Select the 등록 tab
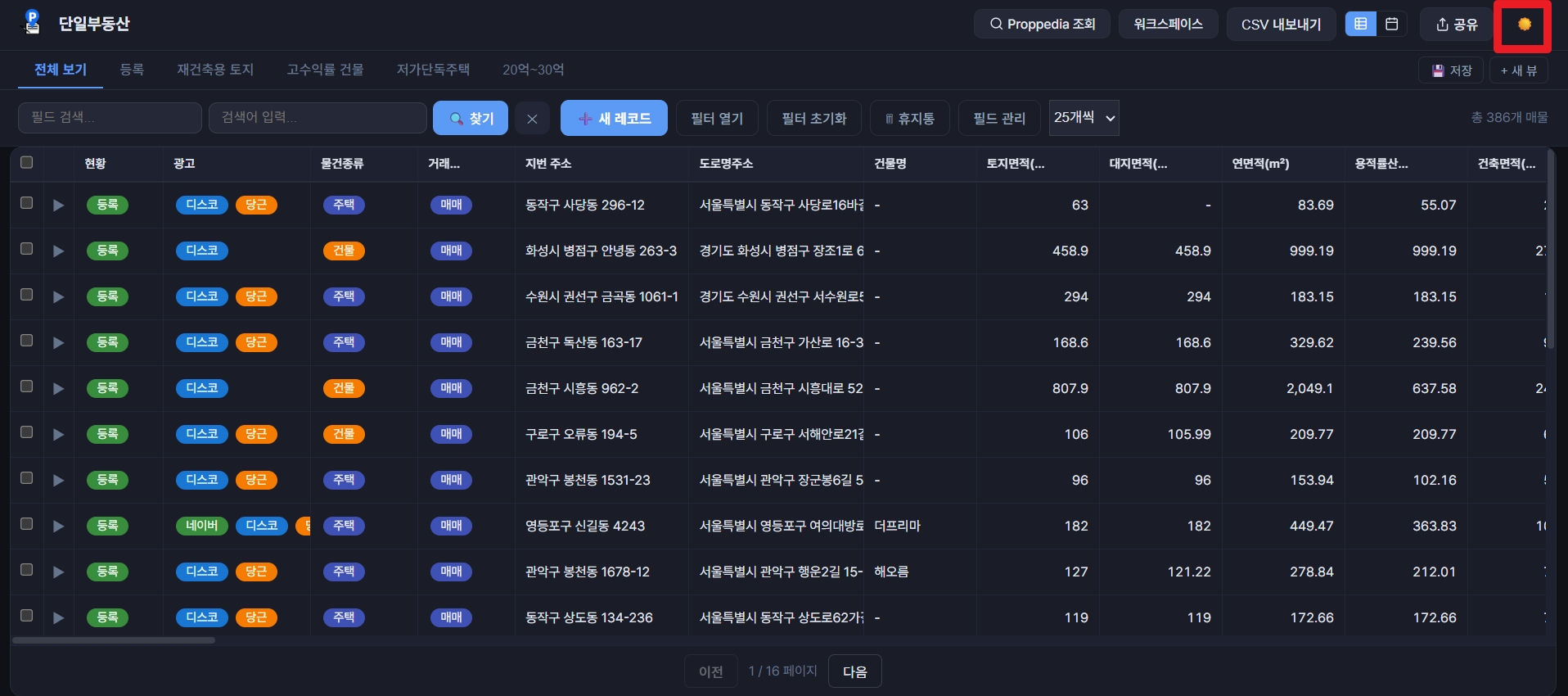The height and width of the screenshot is (696, 1568). pos(132,70)
